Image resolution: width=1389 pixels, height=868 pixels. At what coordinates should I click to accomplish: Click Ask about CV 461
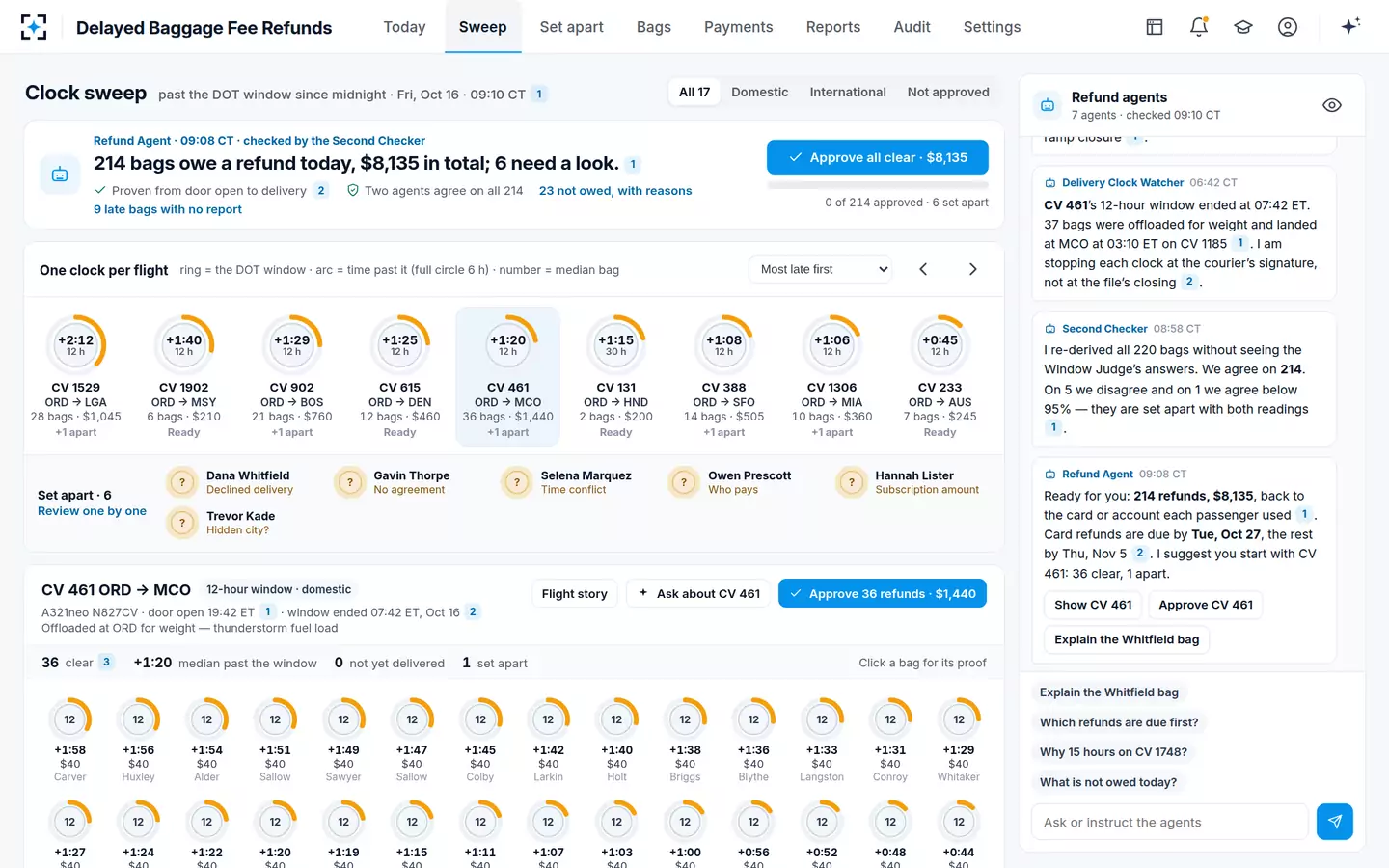(x=699, y=593)
